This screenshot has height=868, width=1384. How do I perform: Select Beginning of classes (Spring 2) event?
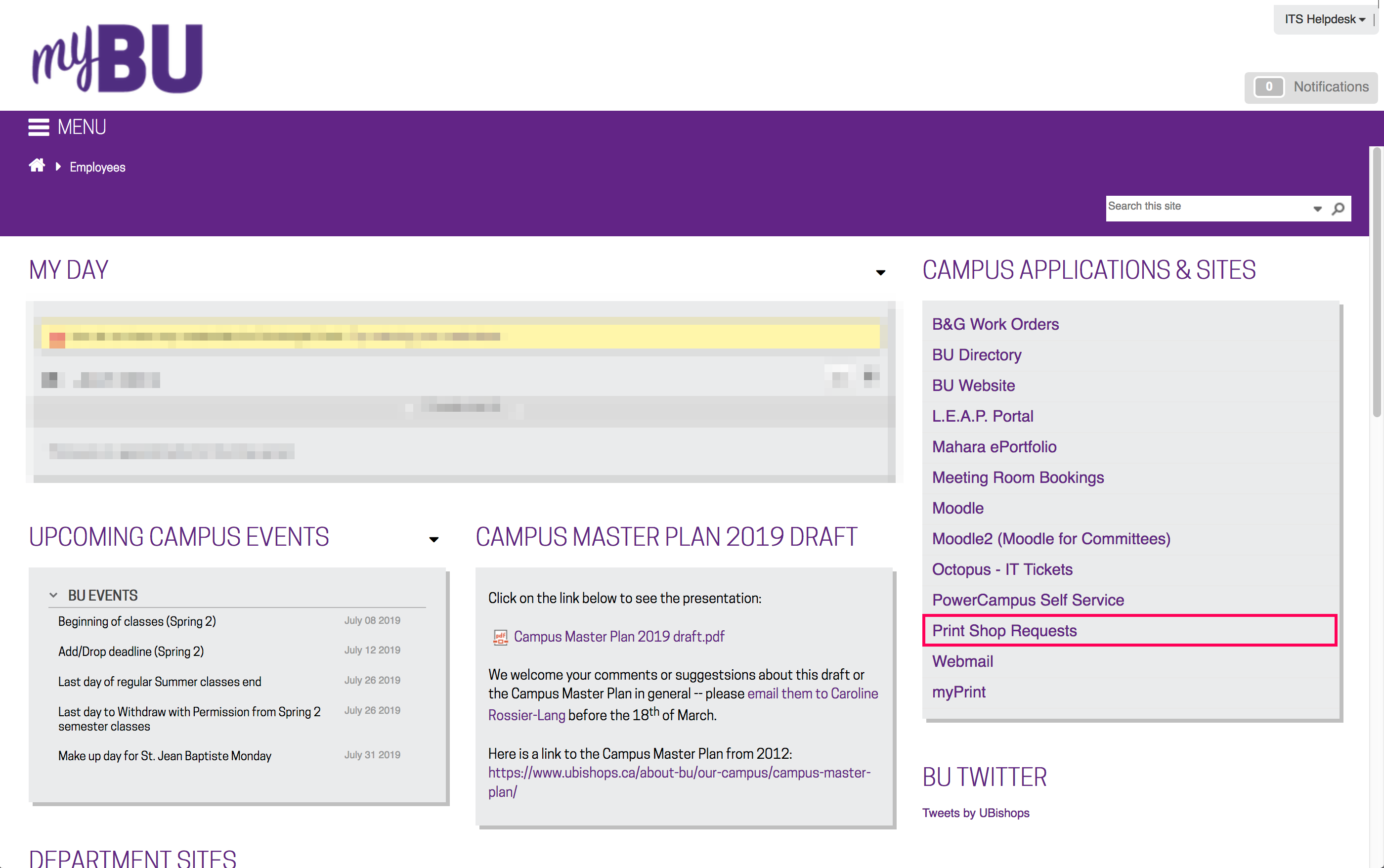pyautogui.click(x=137, y=621)
